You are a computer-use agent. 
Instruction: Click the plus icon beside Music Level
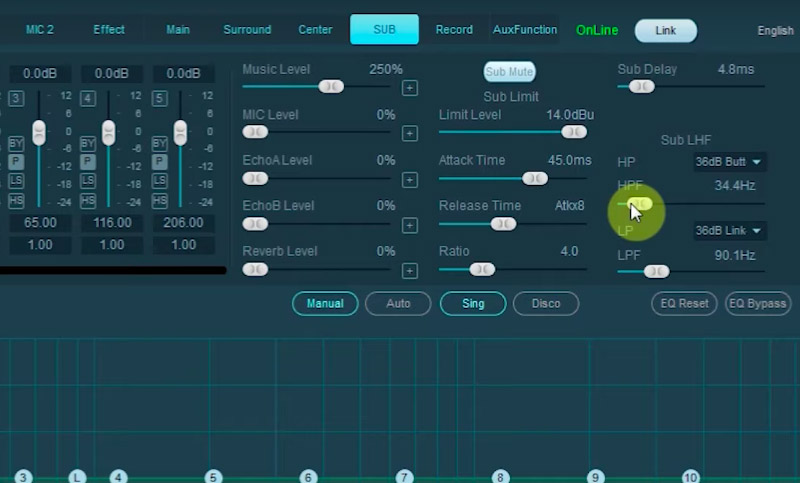point(410,88)
